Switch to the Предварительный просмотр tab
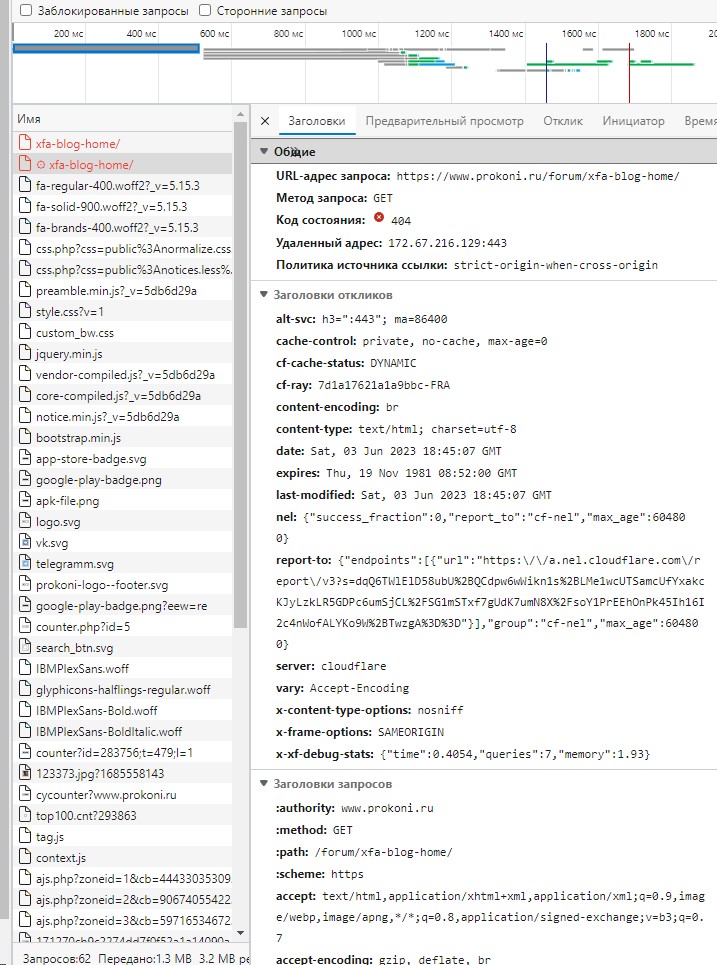717x965 pixels. coord(444,121)
